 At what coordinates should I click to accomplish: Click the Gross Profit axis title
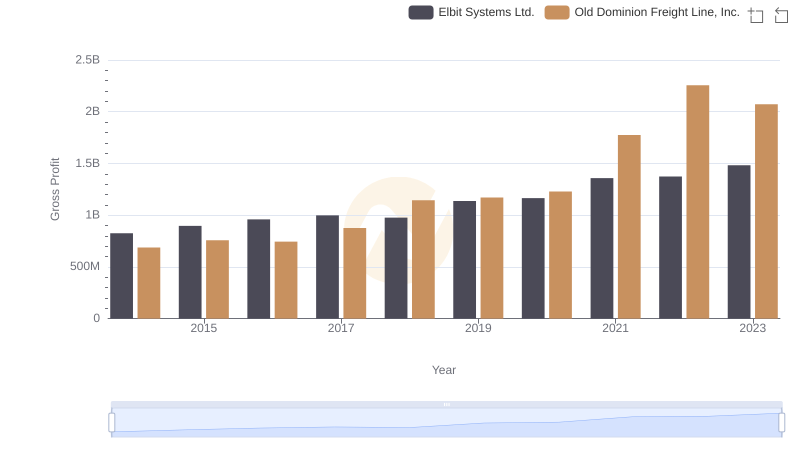coord(55,189)
